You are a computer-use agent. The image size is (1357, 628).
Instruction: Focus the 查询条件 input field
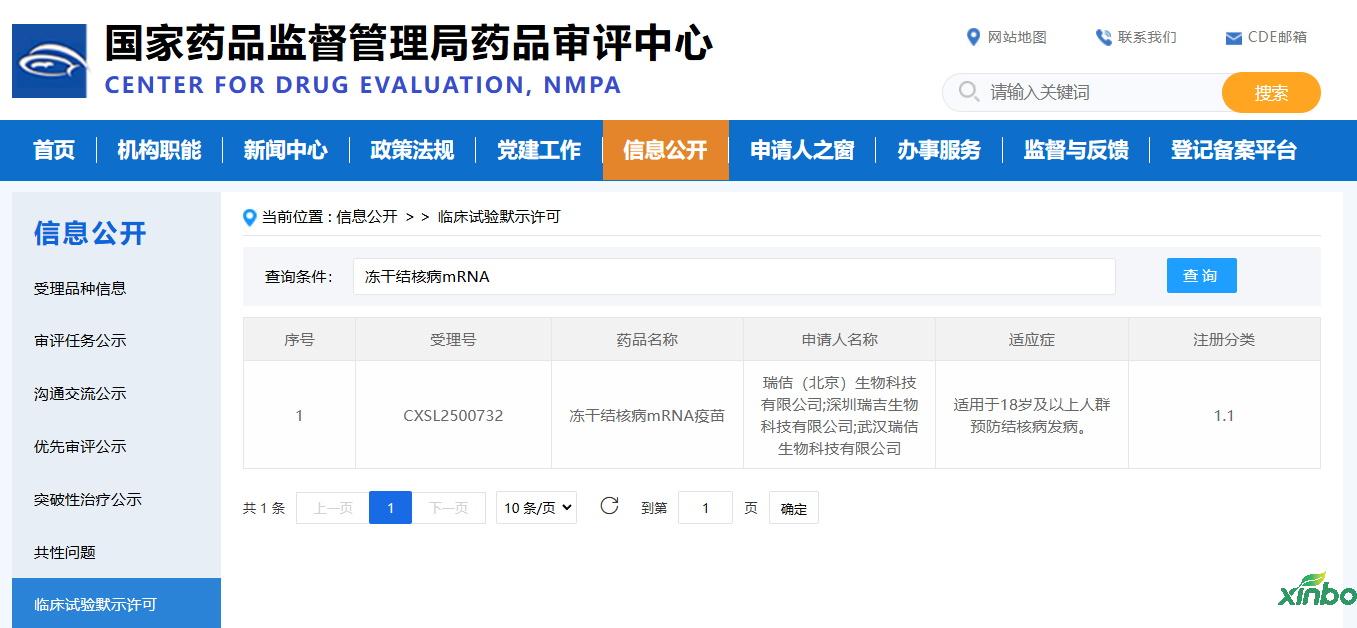(x=733, y=277)
